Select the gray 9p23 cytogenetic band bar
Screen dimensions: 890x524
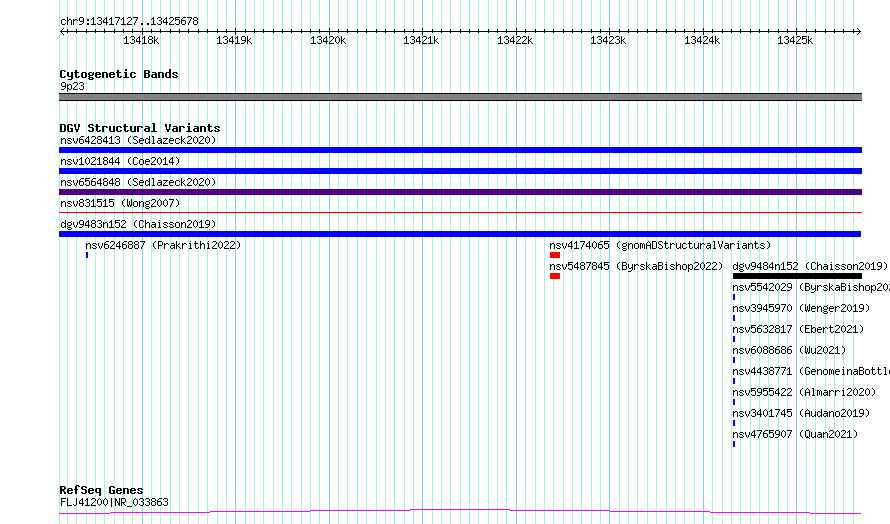(460, 97)
